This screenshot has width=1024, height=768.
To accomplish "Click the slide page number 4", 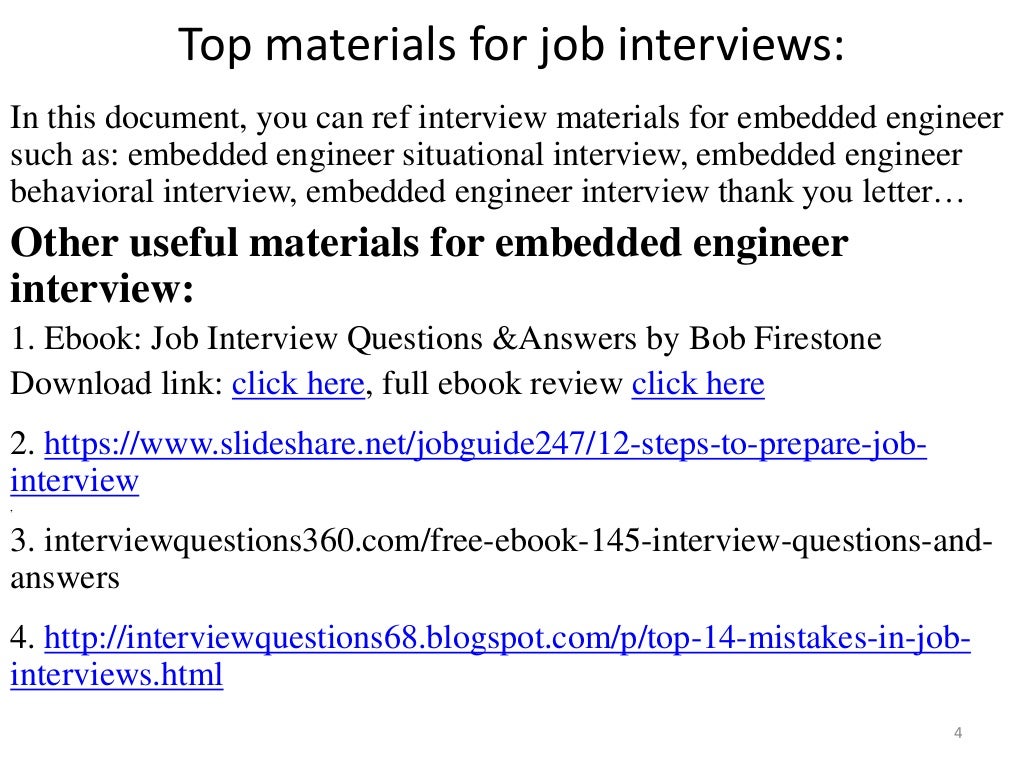I will click(958, 733).
